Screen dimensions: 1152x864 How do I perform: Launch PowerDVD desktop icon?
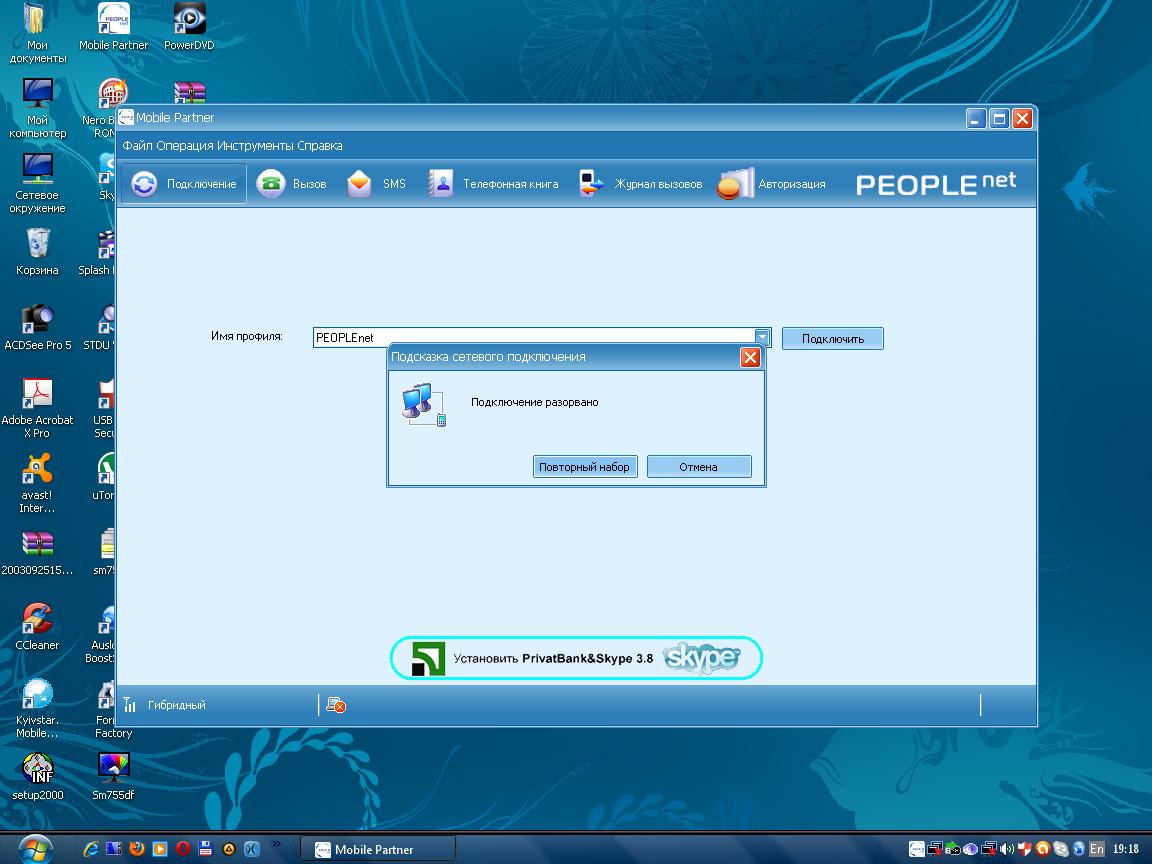point(189,27)
